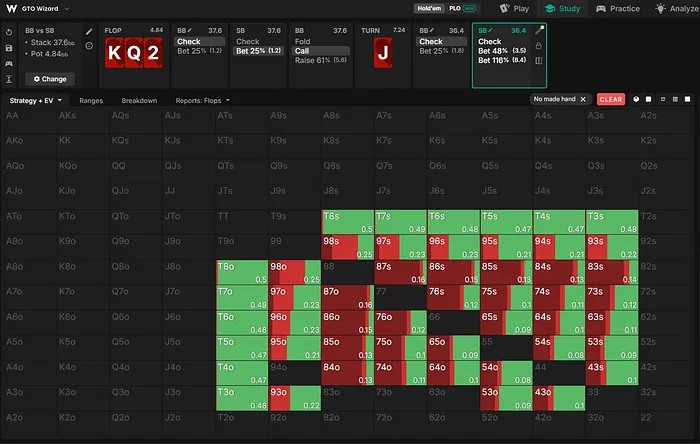Click the reset spot circular arrow icon
The width and height of the screenshot is (700, 444).
[x=9, y=33]
